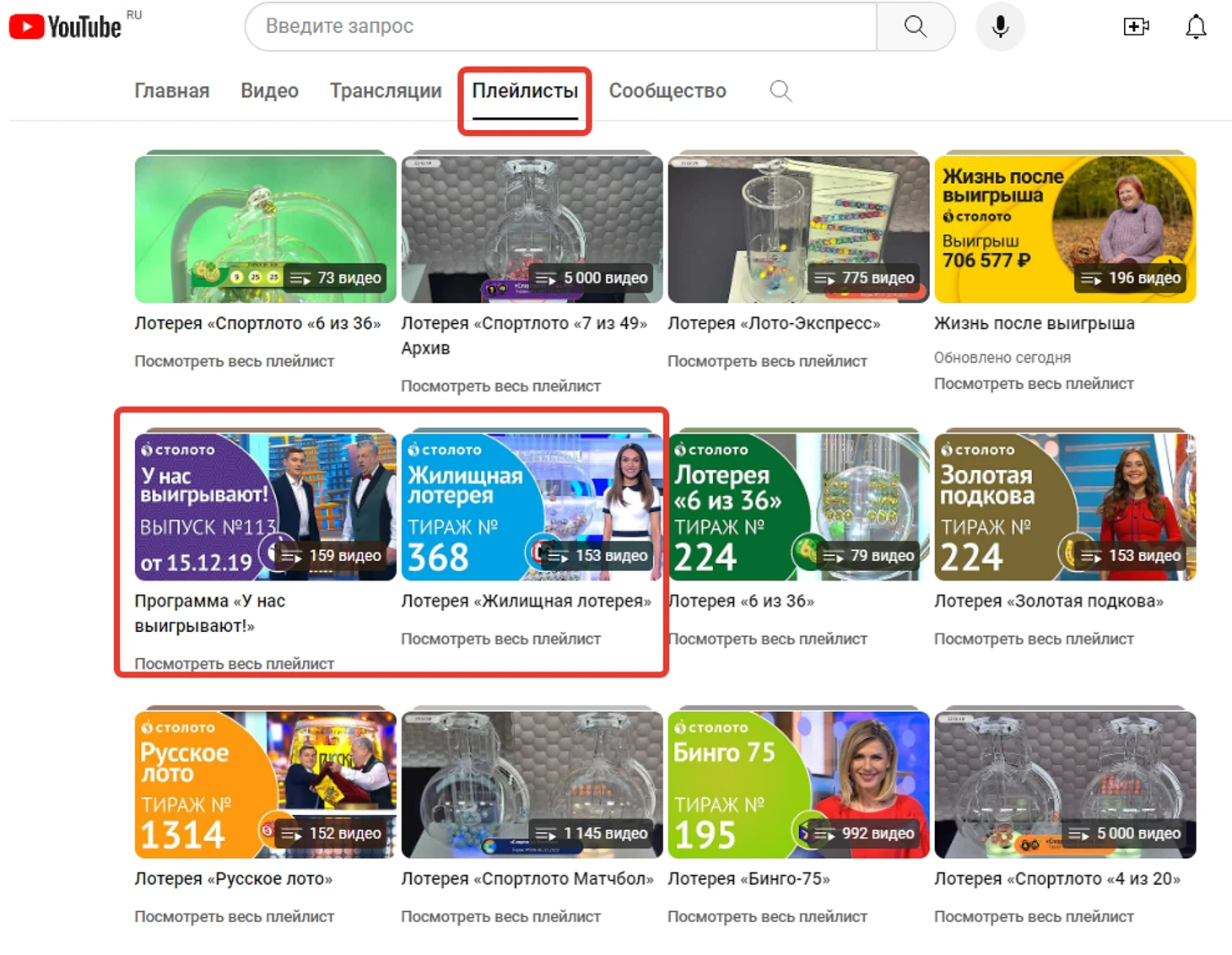View full playlist under «Спортлото «4 из 20»»
The height and width of the screenshot is (955, 1232).
coord(1033,917)
